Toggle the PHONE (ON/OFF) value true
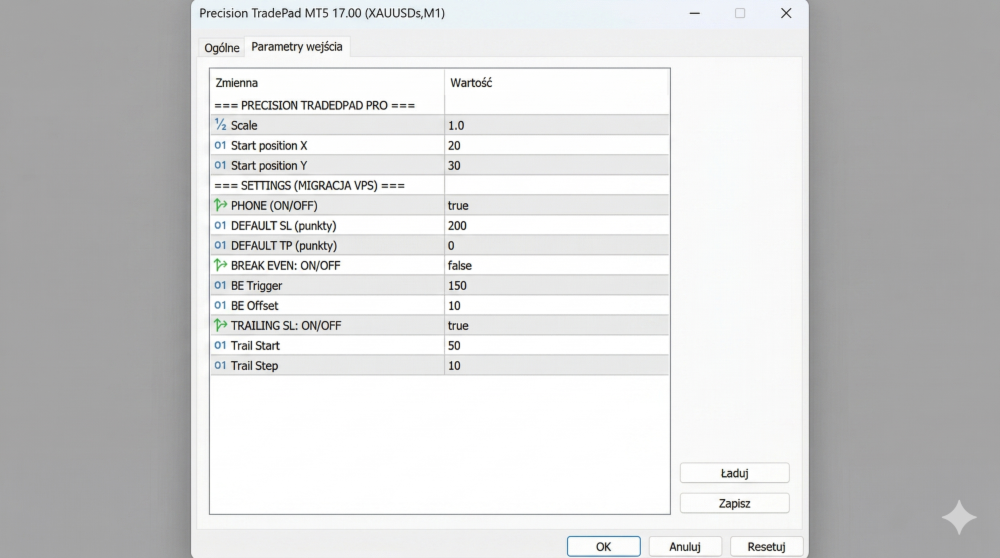The image size is (1000, 558). 557,205
